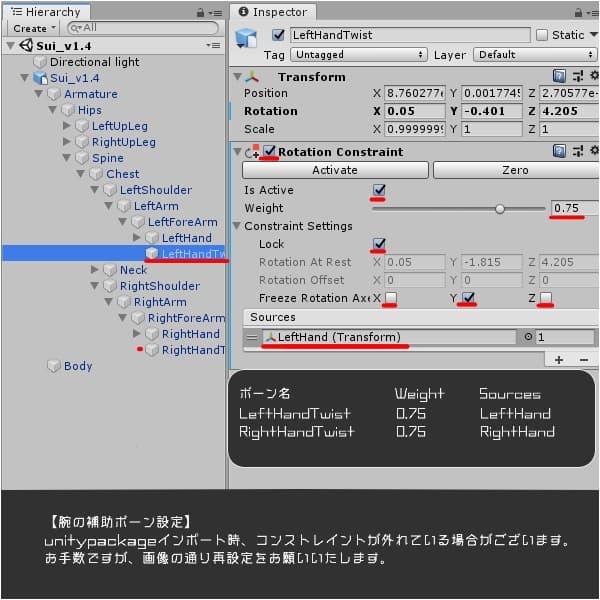Click the Weight value field 0.75

[x=575, y=208]
